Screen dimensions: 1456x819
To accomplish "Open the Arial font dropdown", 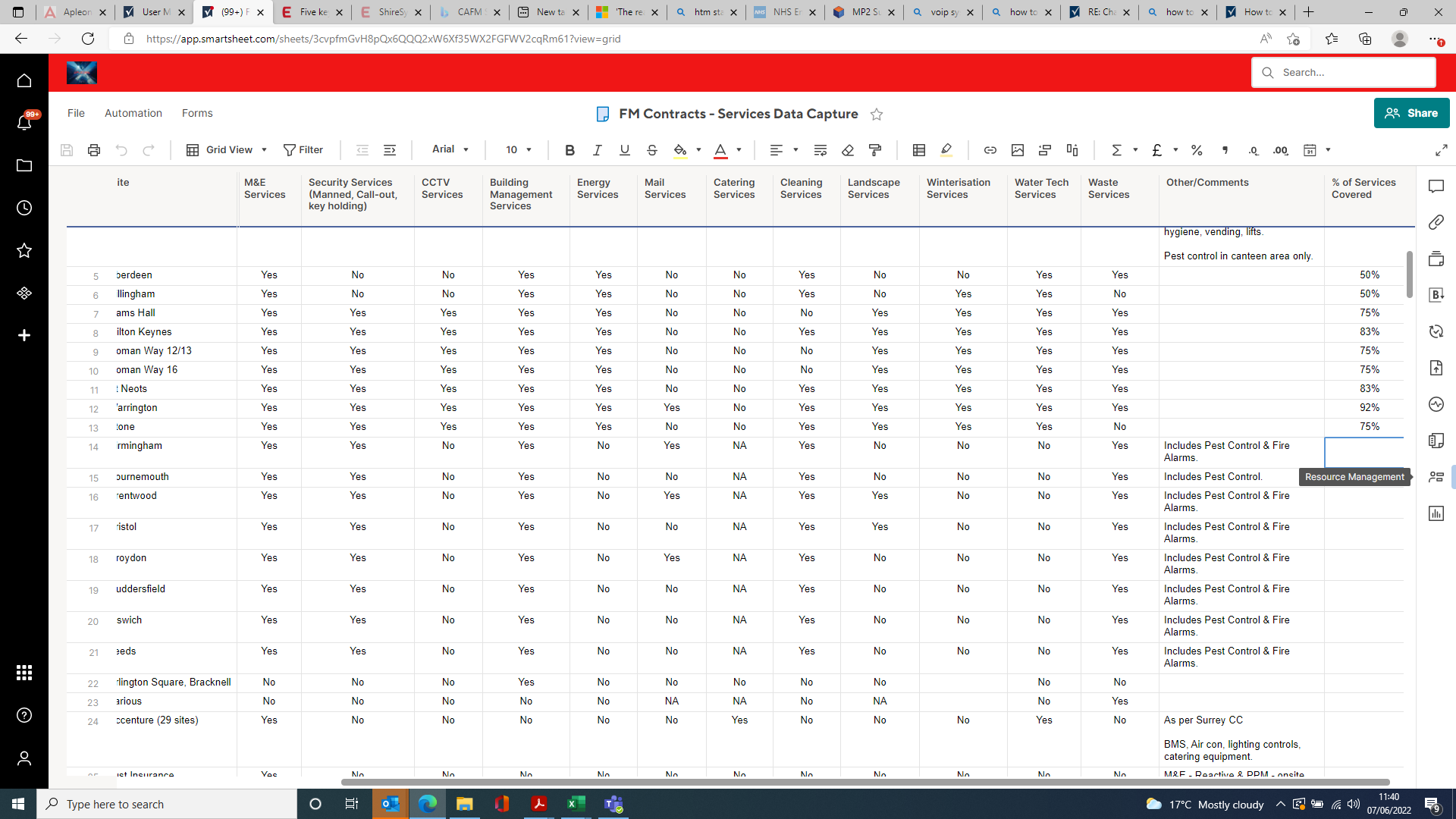I will tap(450, 149).
